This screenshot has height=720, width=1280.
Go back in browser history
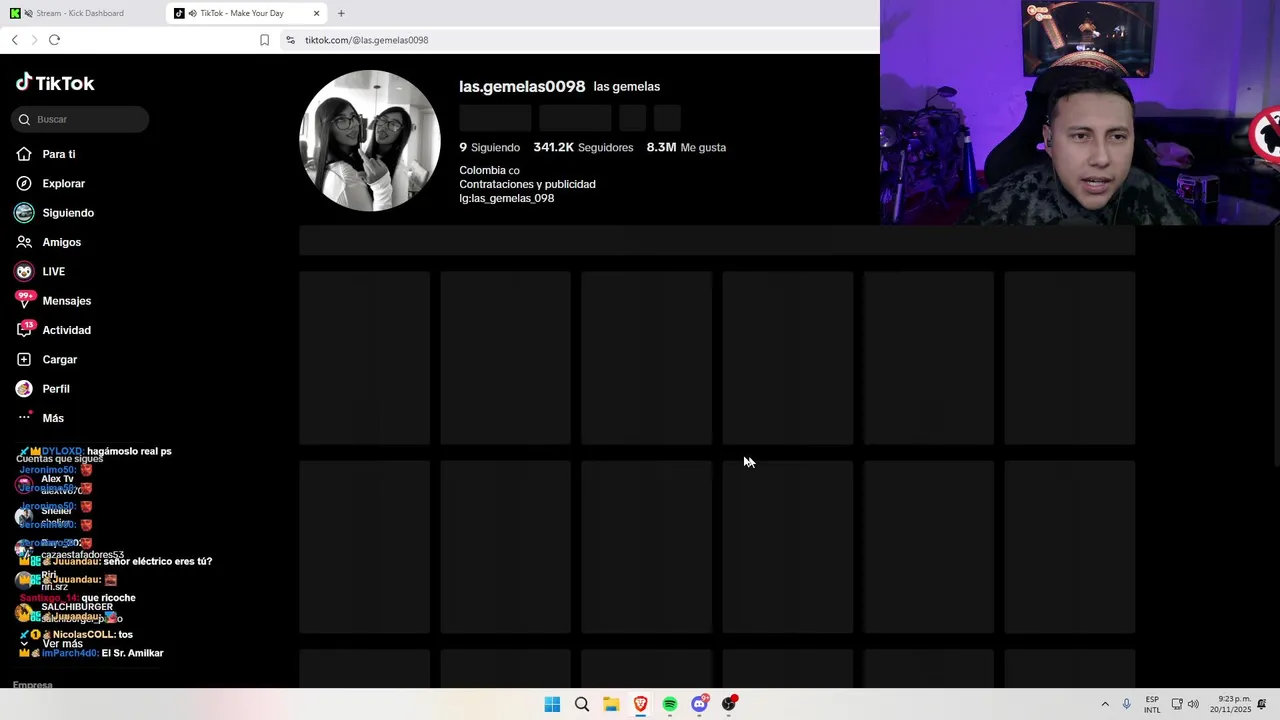coord(14,40)
